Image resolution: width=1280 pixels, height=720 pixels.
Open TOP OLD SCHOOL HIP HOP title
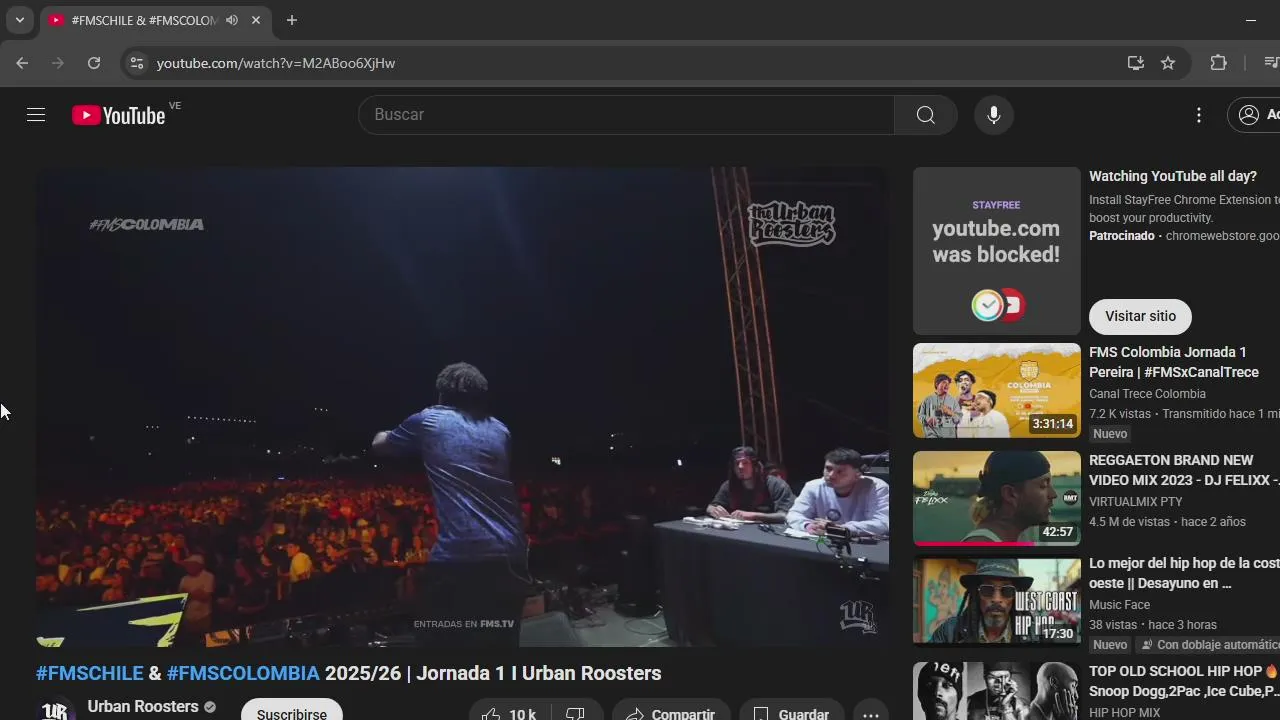point(1184,681)
